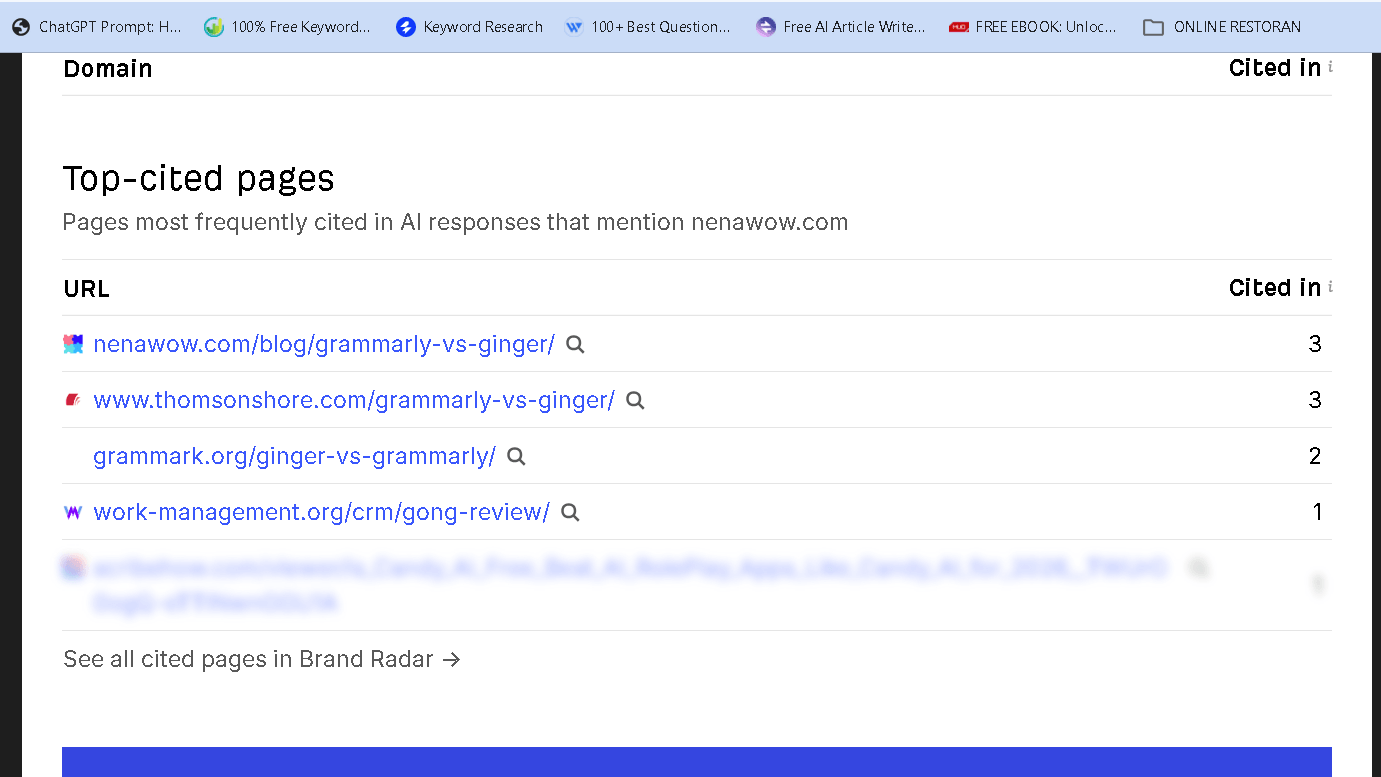
Task: Click info icon next to URL table's Cited in
Action: tap(1330, 287)
